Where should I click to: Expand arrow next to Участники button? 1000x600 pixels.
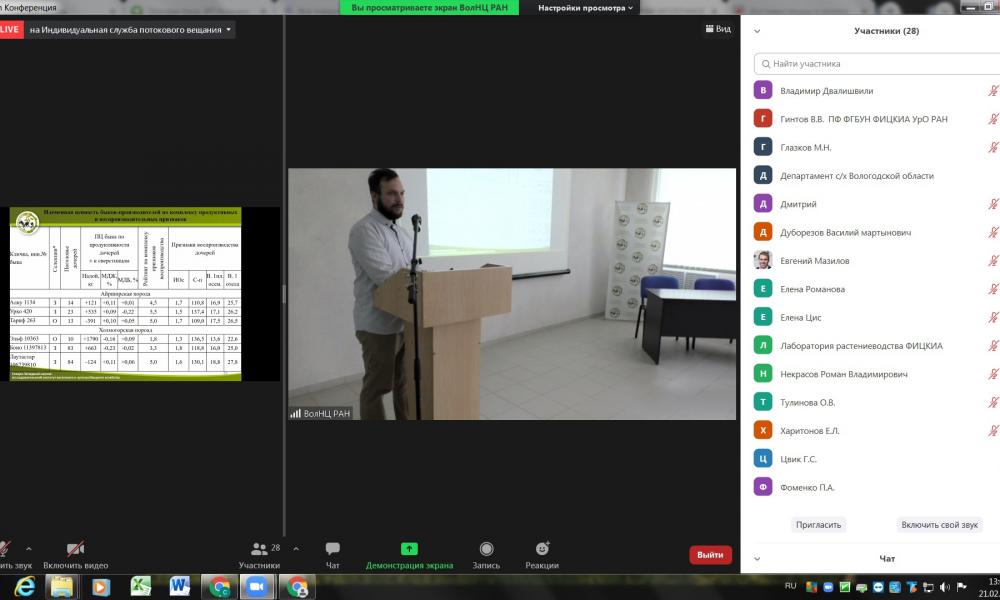pyautogui.click(x=296, y=548)
